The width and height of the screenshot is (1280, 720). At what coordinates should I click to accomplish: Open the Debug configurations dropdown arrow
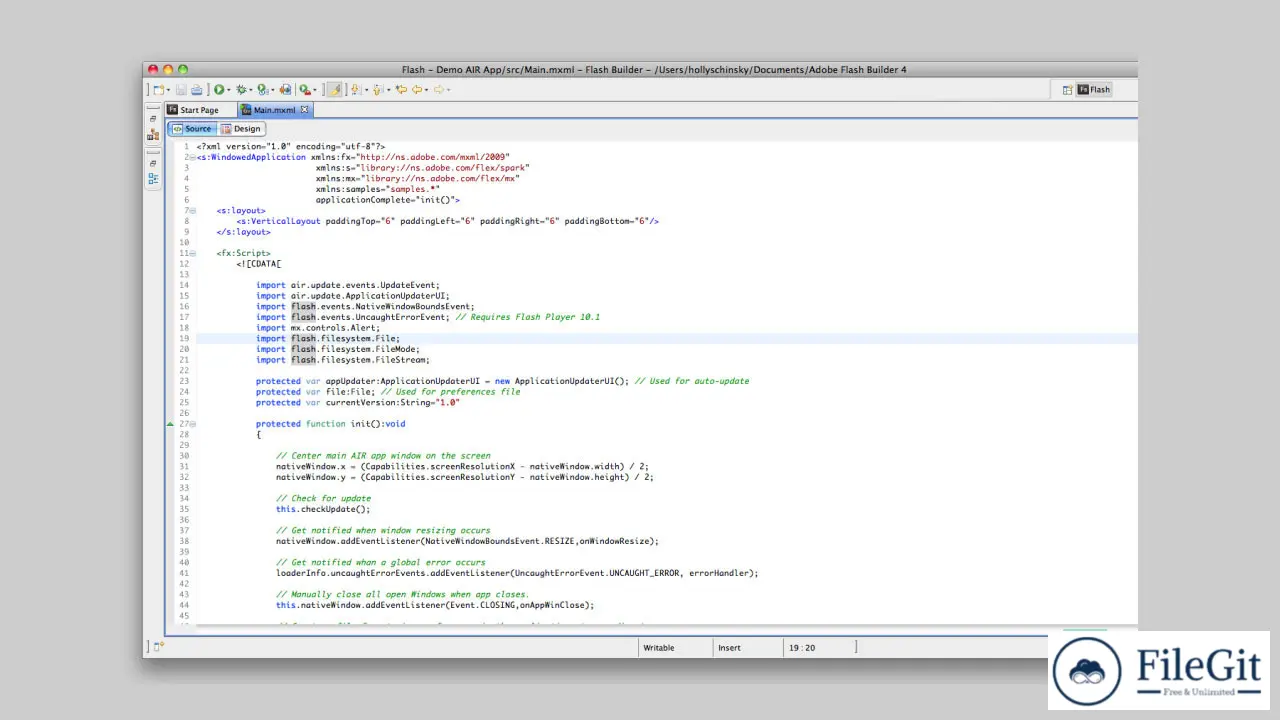(251, 90)
